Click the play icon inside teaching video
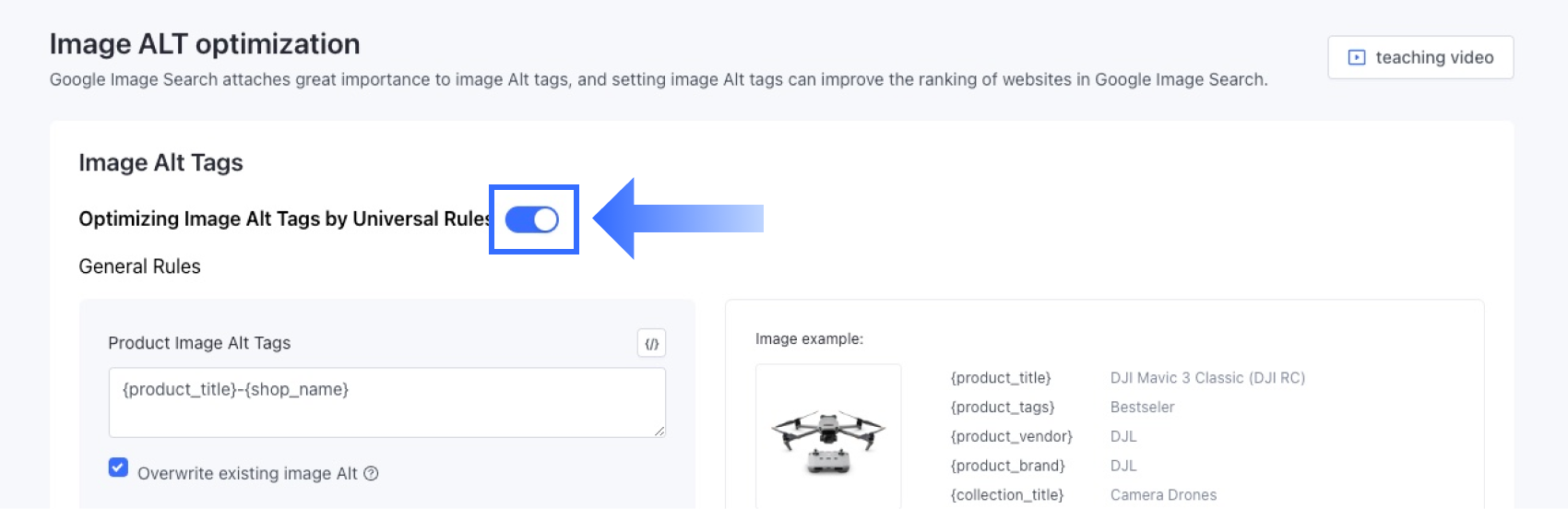The width and height of the screenshot is (1568, 509). point(1357,57)
